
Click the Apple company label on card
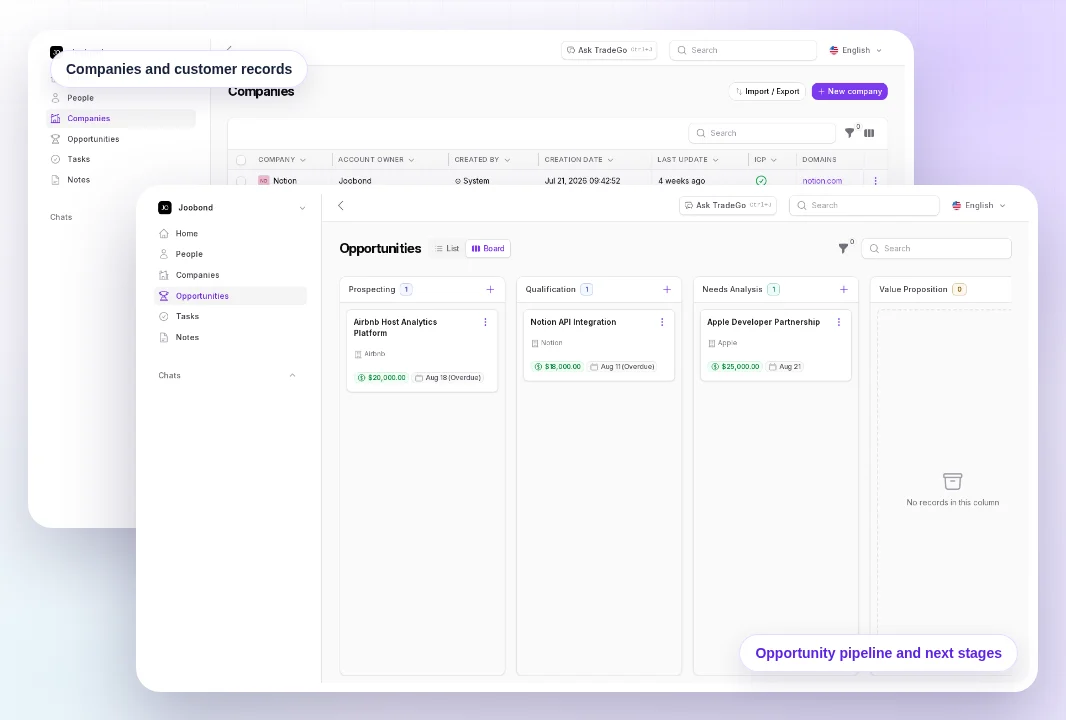point(723,343)
